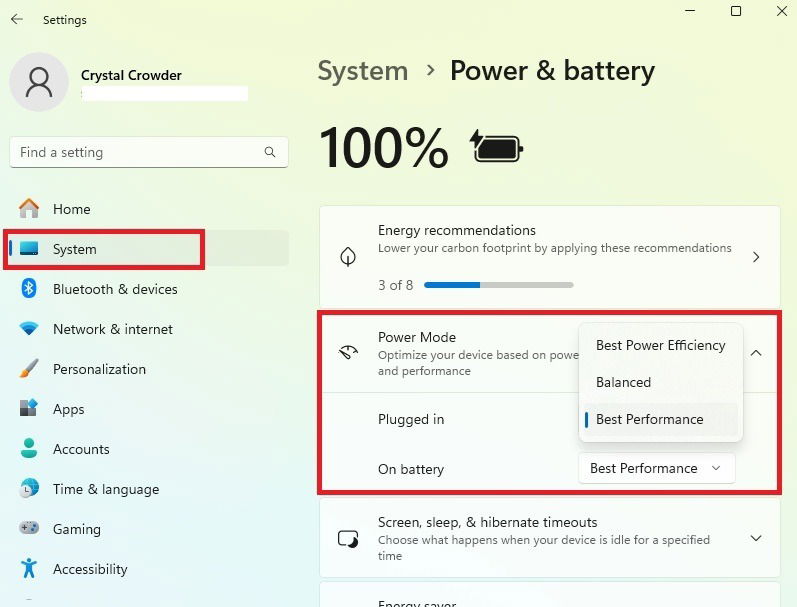Select Best Power Efficiency option
This screenshot has width=797, height=607.
(660, 345)
